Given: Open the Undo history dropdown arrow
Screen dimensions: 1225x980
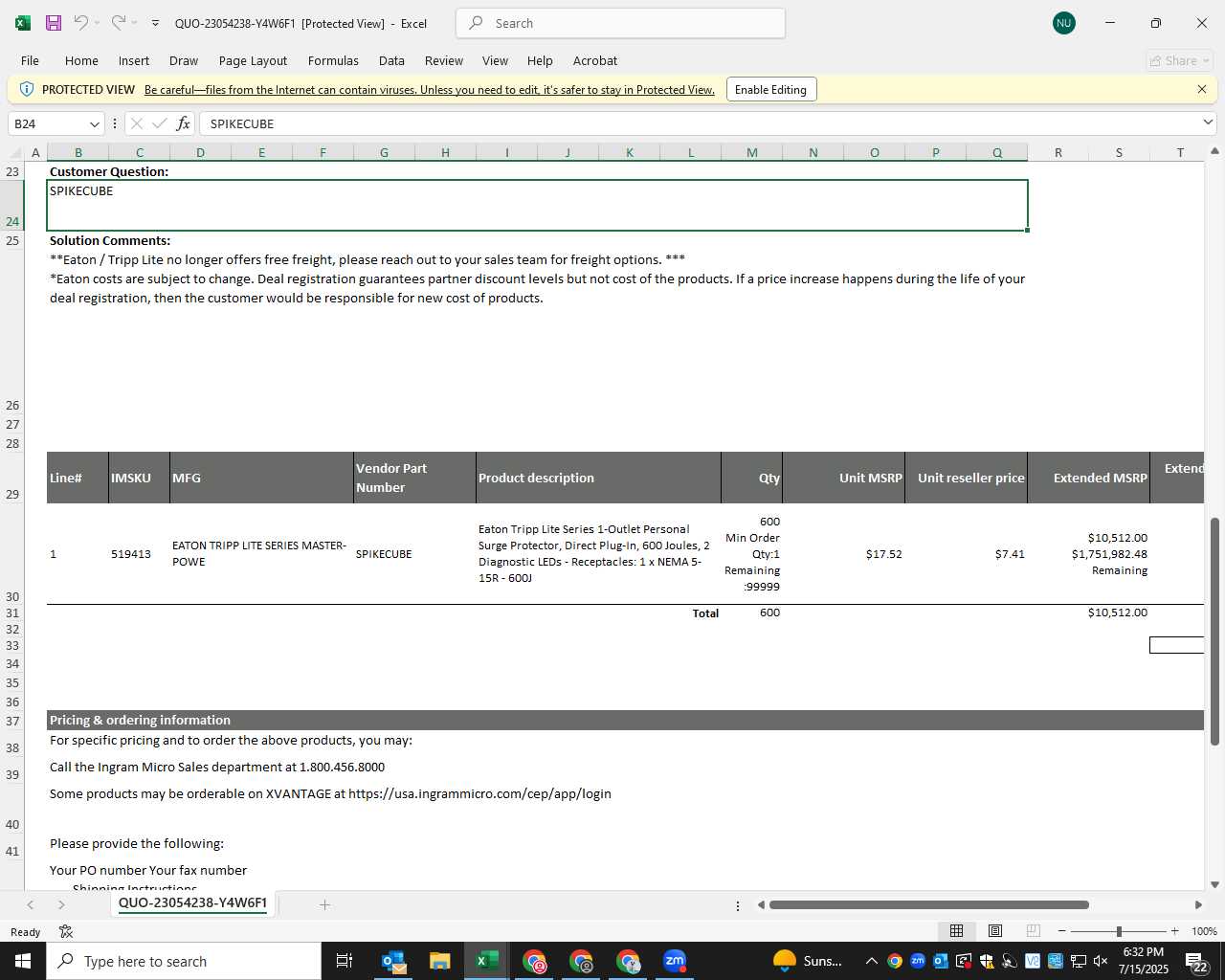Looking at the screenshot, I should 97,23.
